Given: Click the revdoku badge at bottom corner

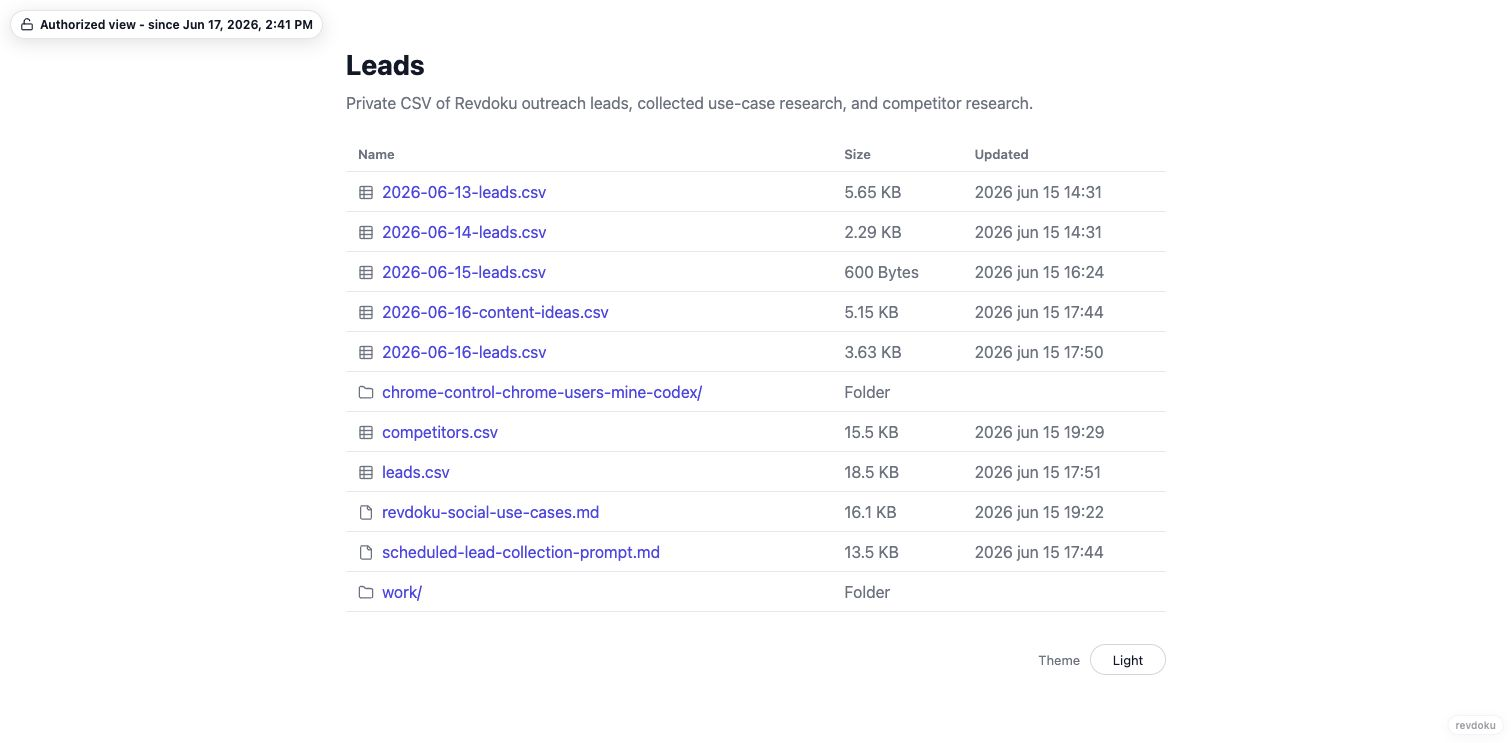Looking at the screenshot, I should click(x=1475, y=726).
